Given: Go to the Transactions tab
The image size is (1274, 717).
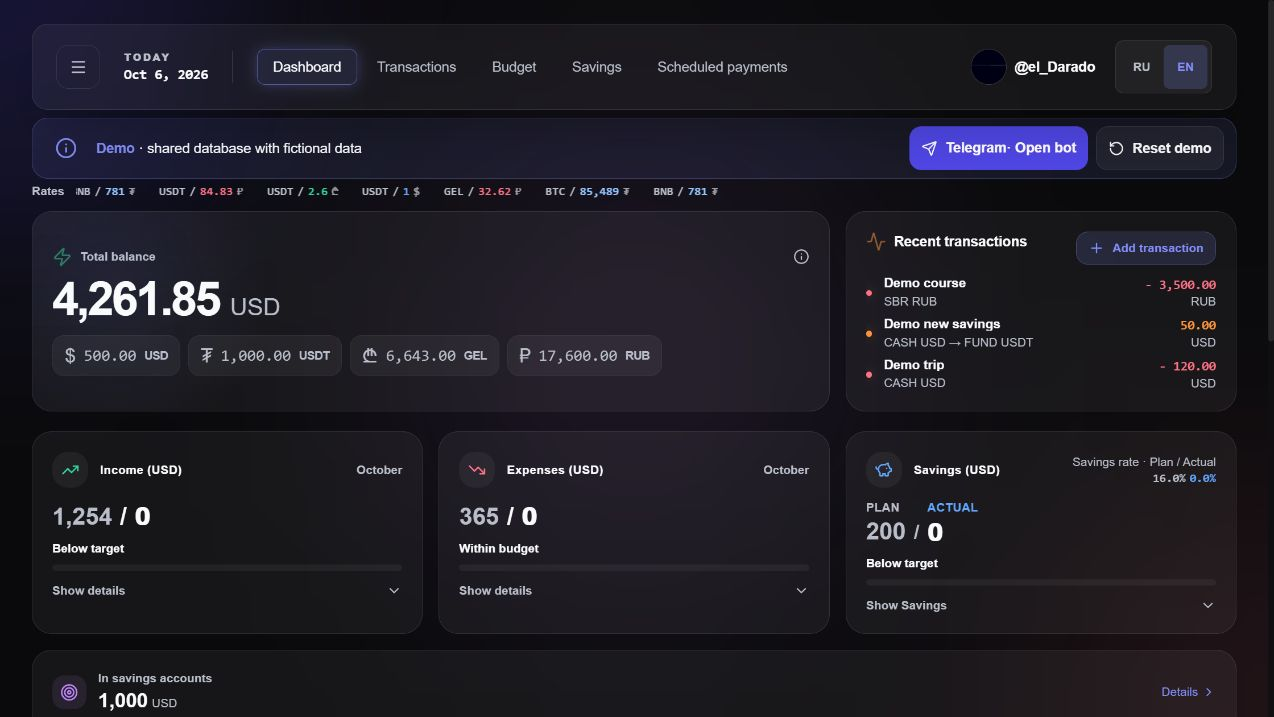Looking at the screenshot, I should (416, 67).
